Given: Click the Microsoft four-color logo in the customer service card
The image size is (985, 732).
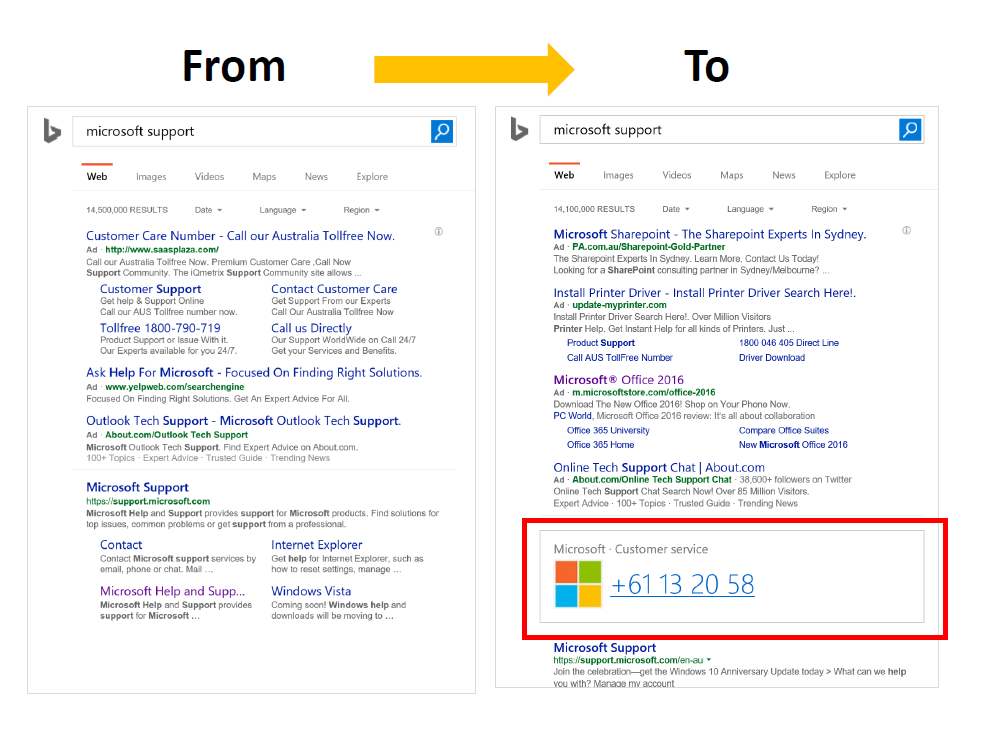Looking at the screenshot, I should pos(578,584).
